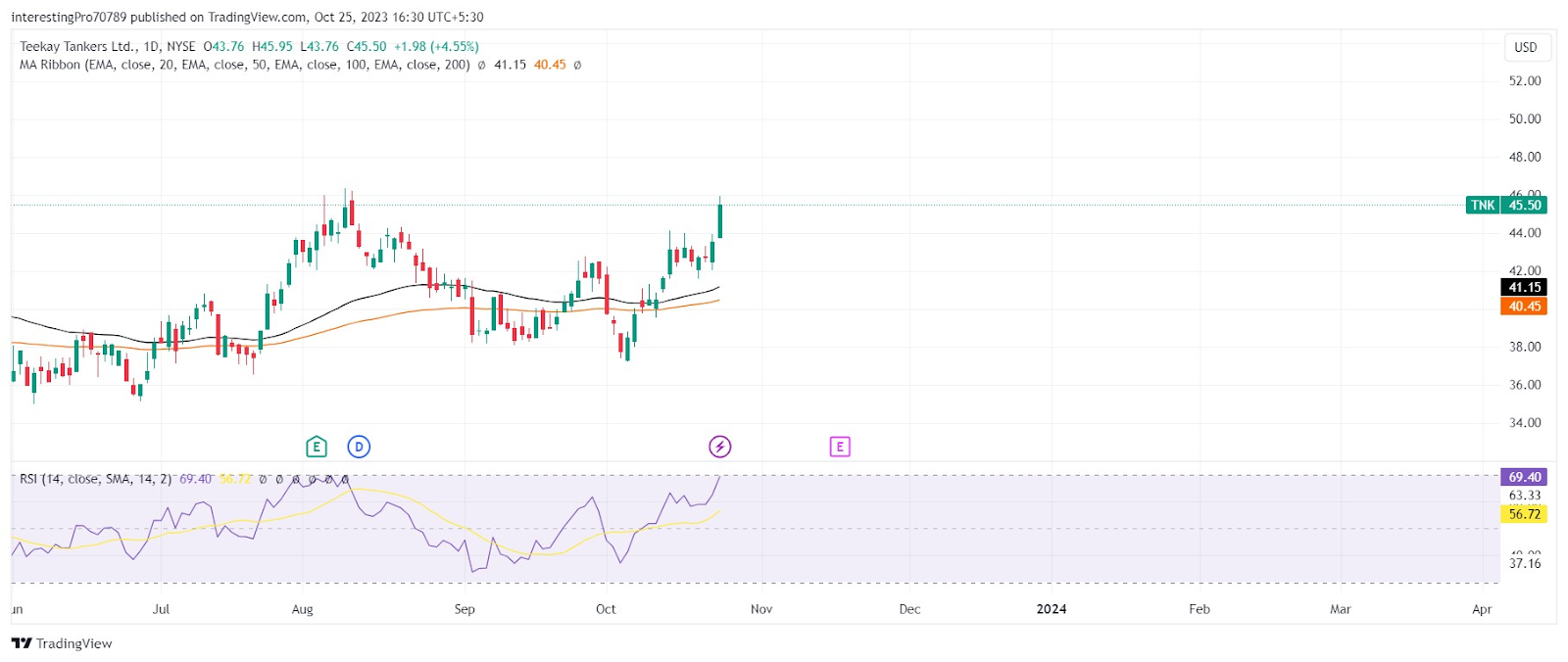Click the green earnings E marker
This screenshot has height=662, width=1568.
[317, 448]
